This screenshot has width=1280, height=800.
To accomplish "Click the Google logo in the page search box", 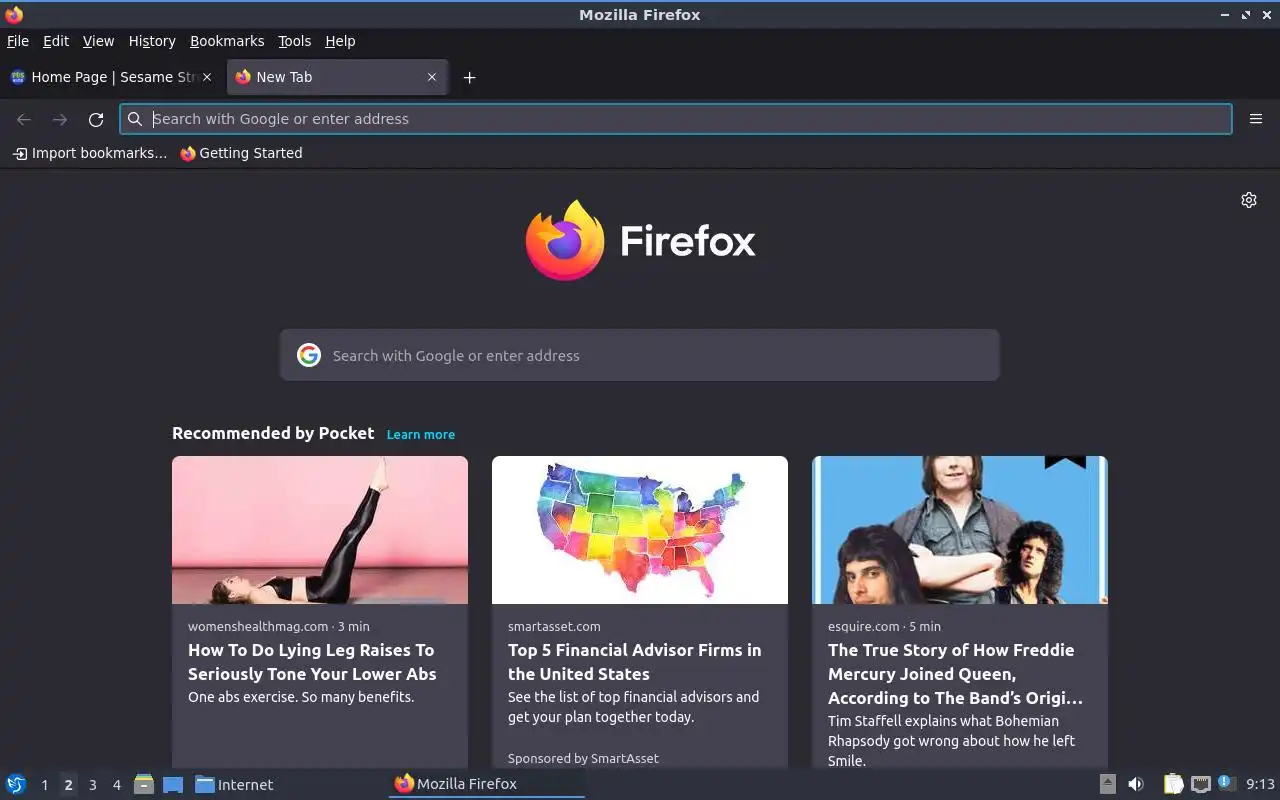I will tap(309, 355).
